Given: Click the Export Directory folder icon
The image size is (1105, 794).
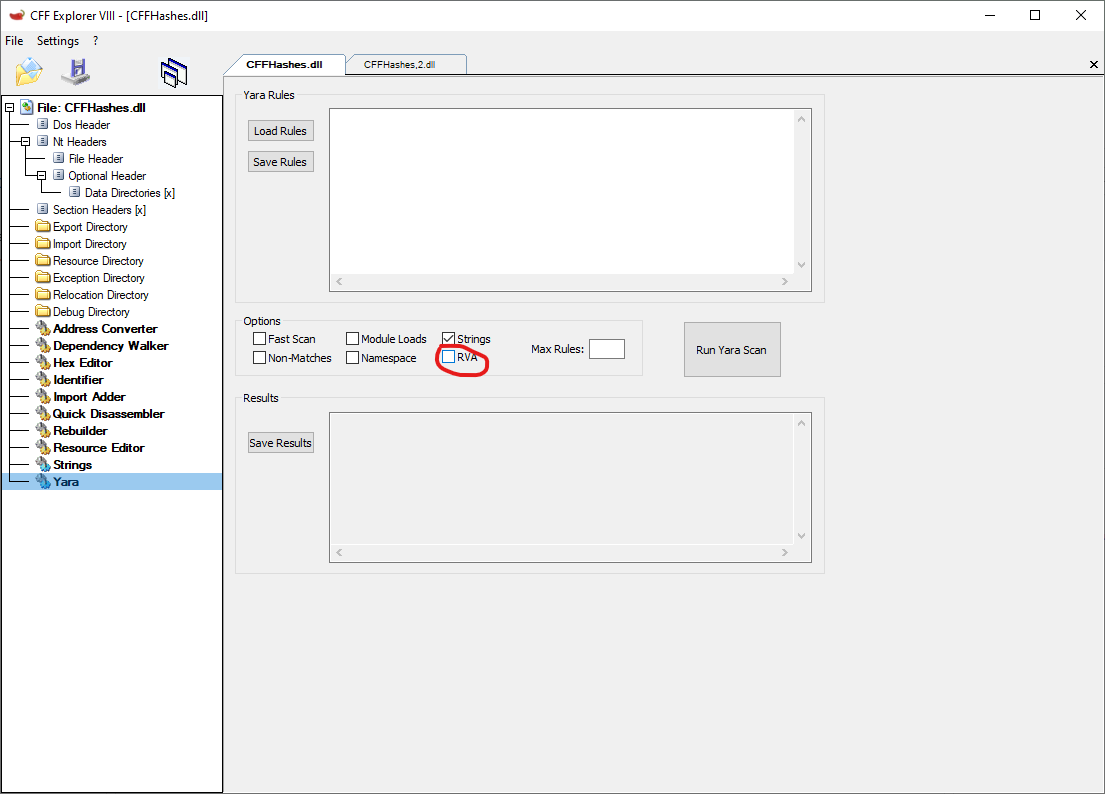Looking at the screenshot, I should click(43, 226).
